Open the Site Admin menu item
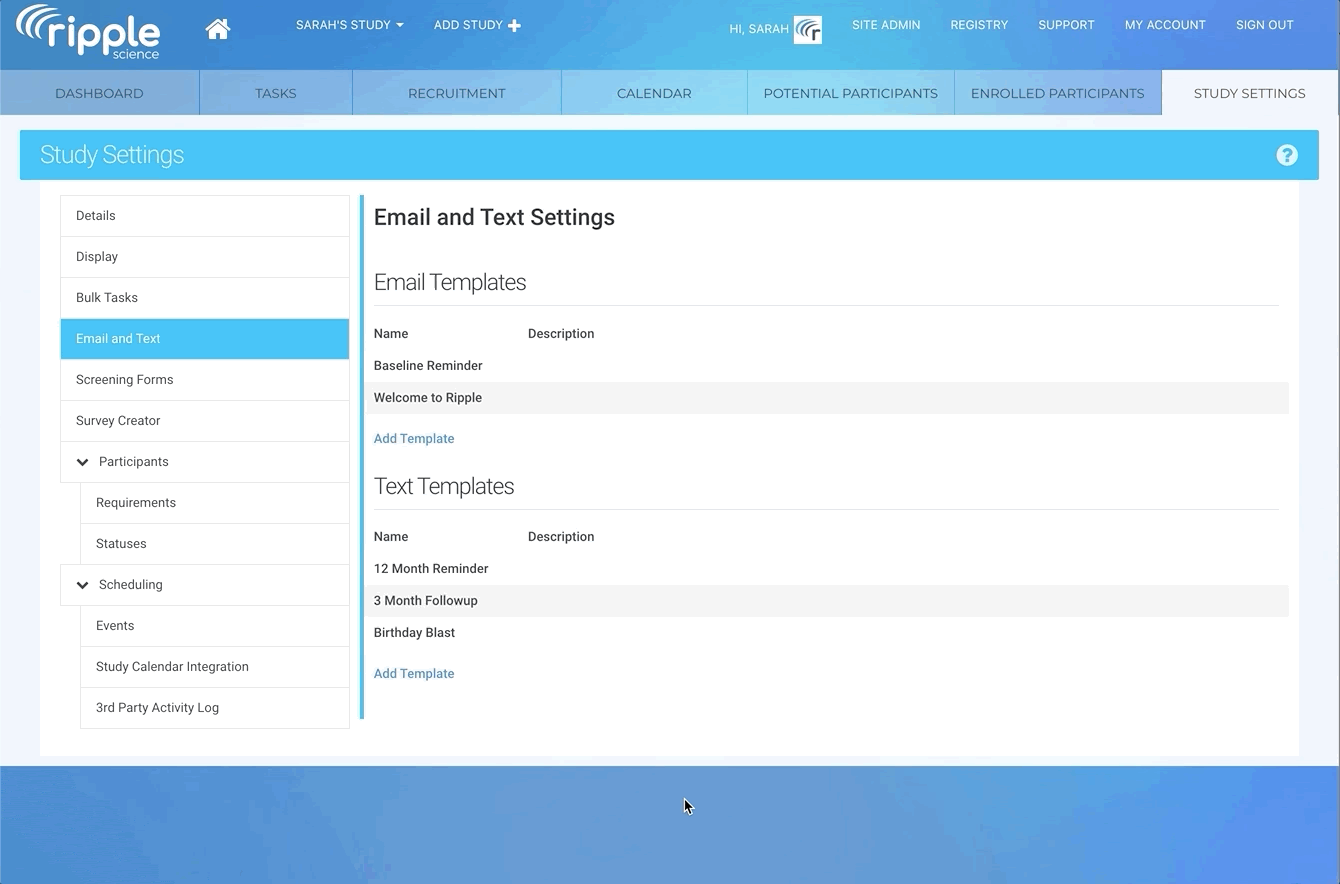This screenshot has height=884, width=1340. pyautogui.click(x=886, y=25)
